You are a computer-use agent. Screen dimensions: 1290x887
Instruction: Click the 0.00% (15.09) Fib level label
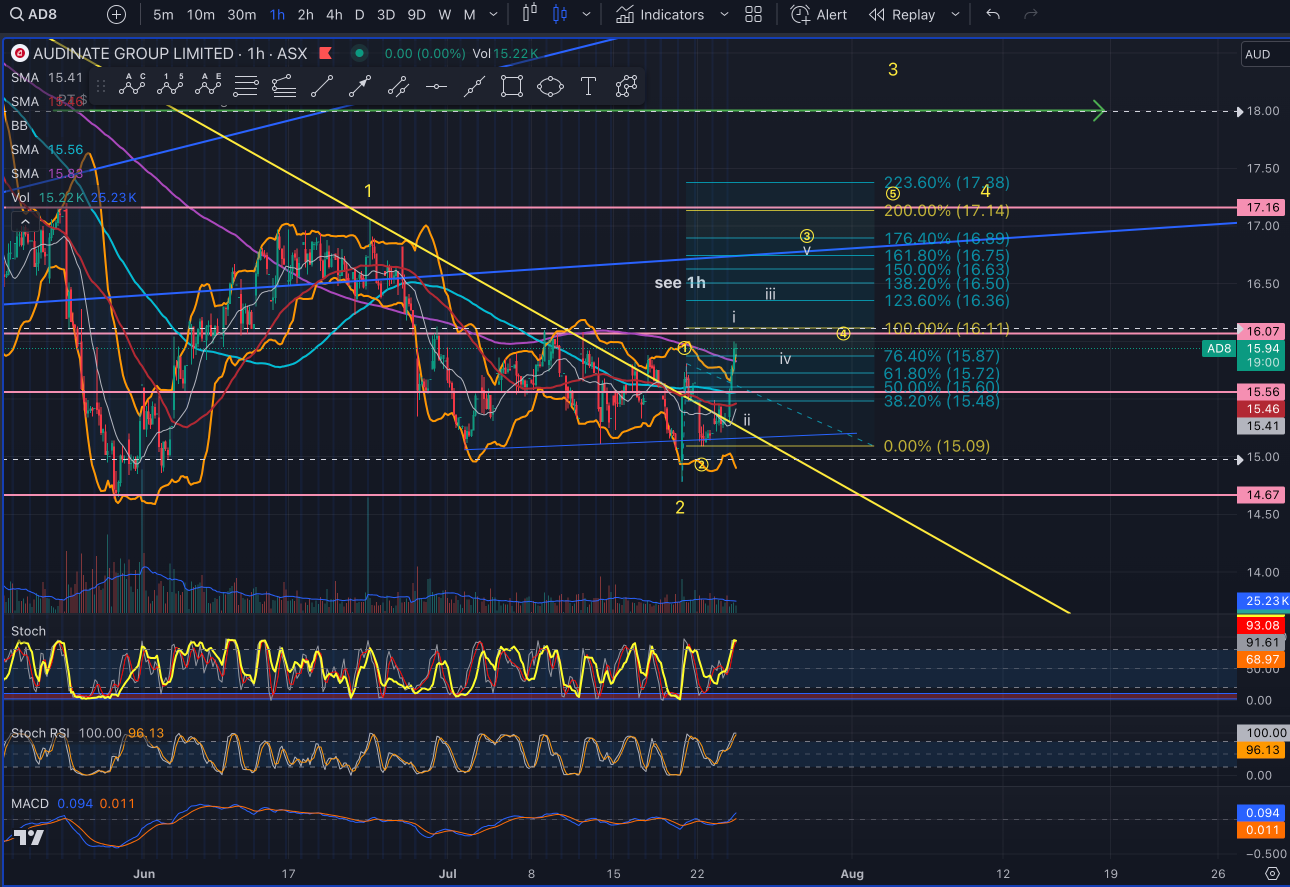[937, 446]
